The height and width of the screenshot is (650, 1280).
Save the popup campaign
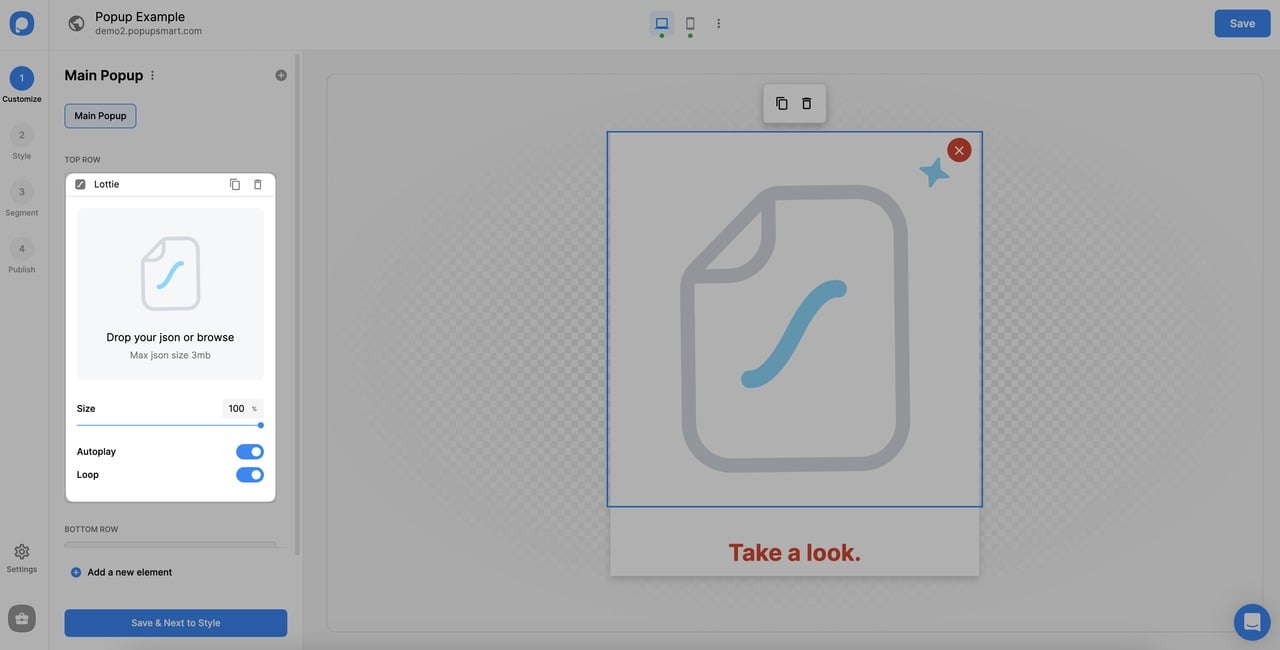(1242, 23)
